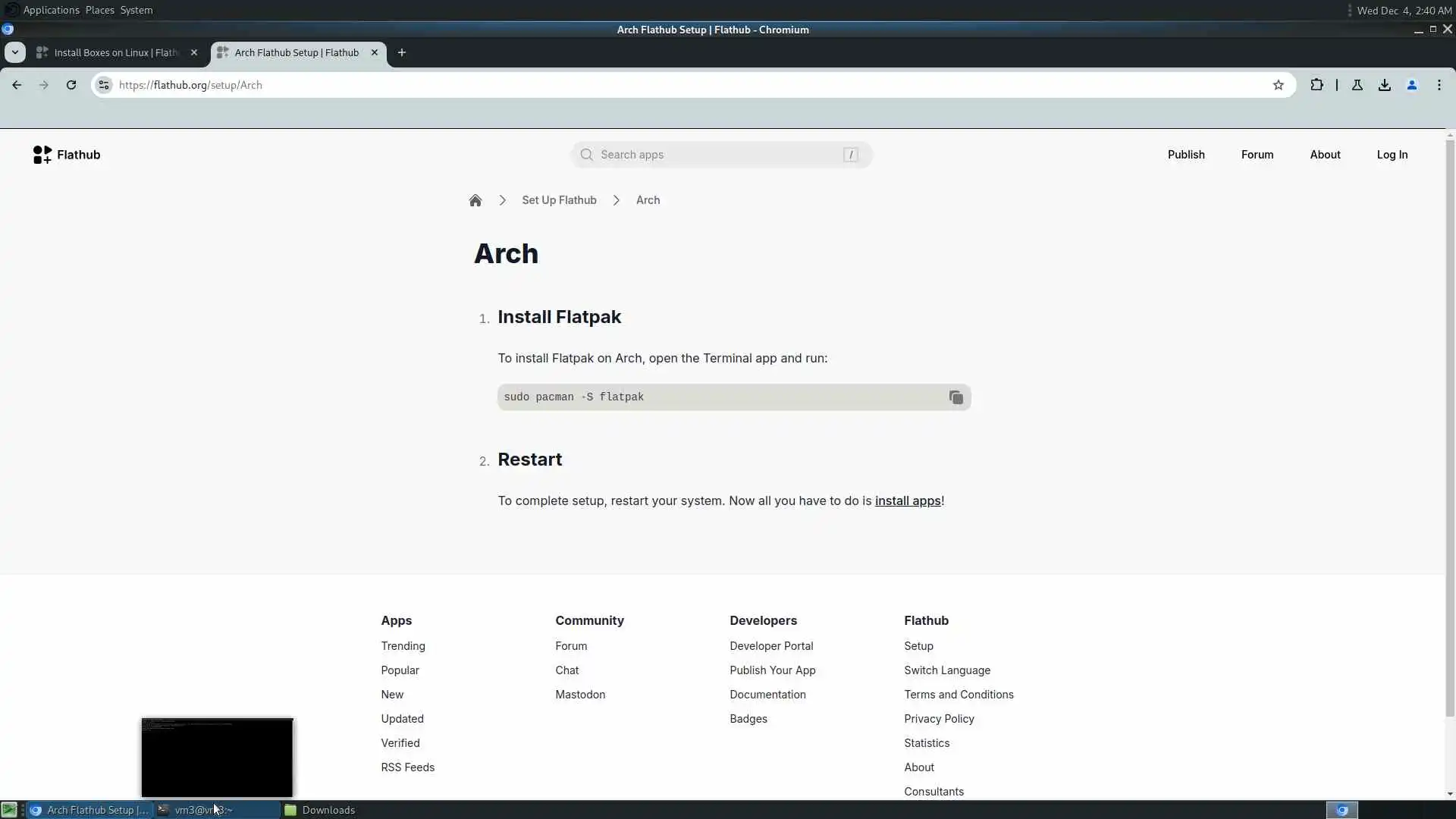Open the Applications menu
Image resolution: width=1456 pixels, height=819 pixels.
[x=51, y=10]
